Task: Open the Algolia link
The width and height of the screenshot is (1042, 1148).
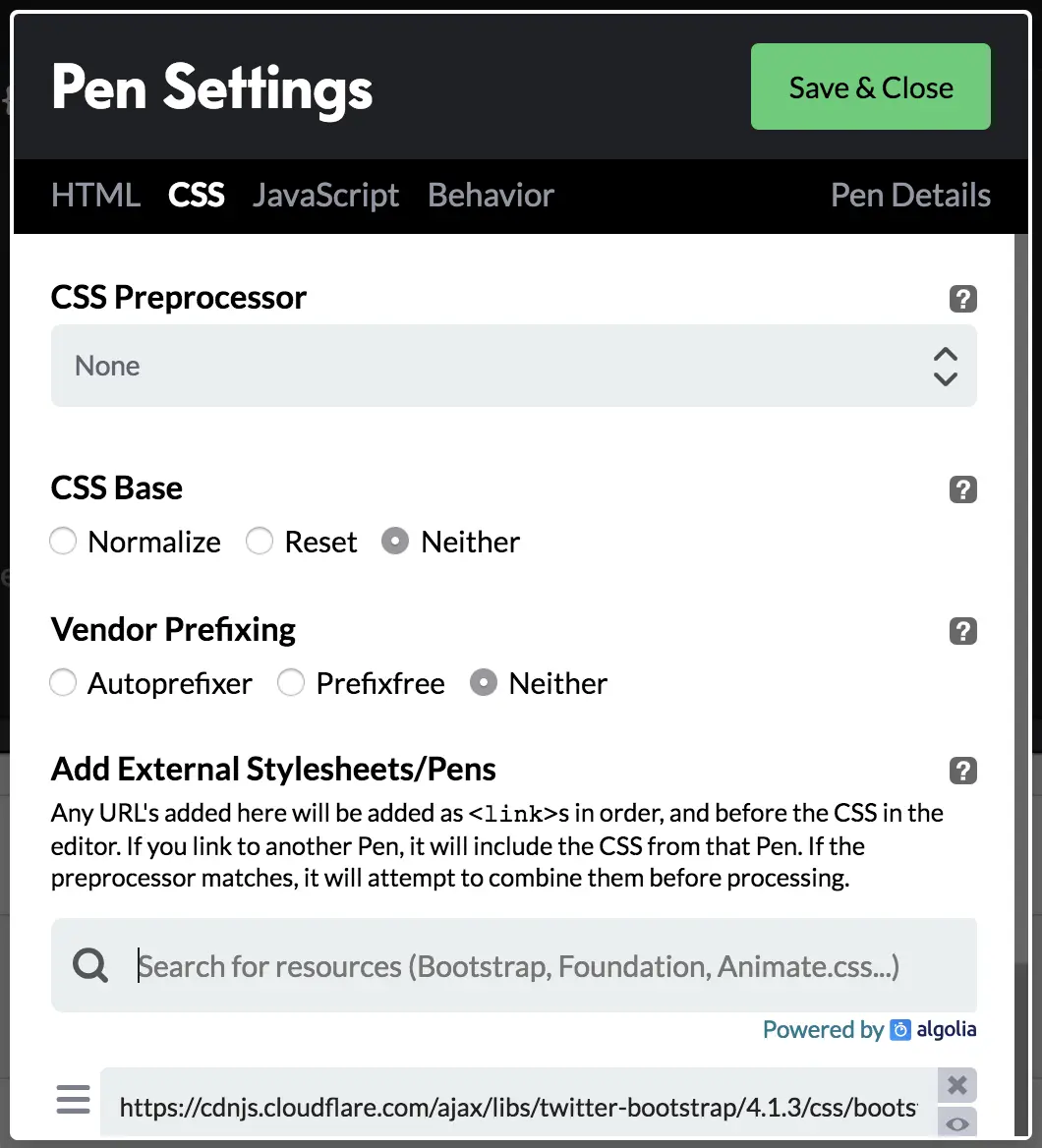Action: pos(934,1029)
